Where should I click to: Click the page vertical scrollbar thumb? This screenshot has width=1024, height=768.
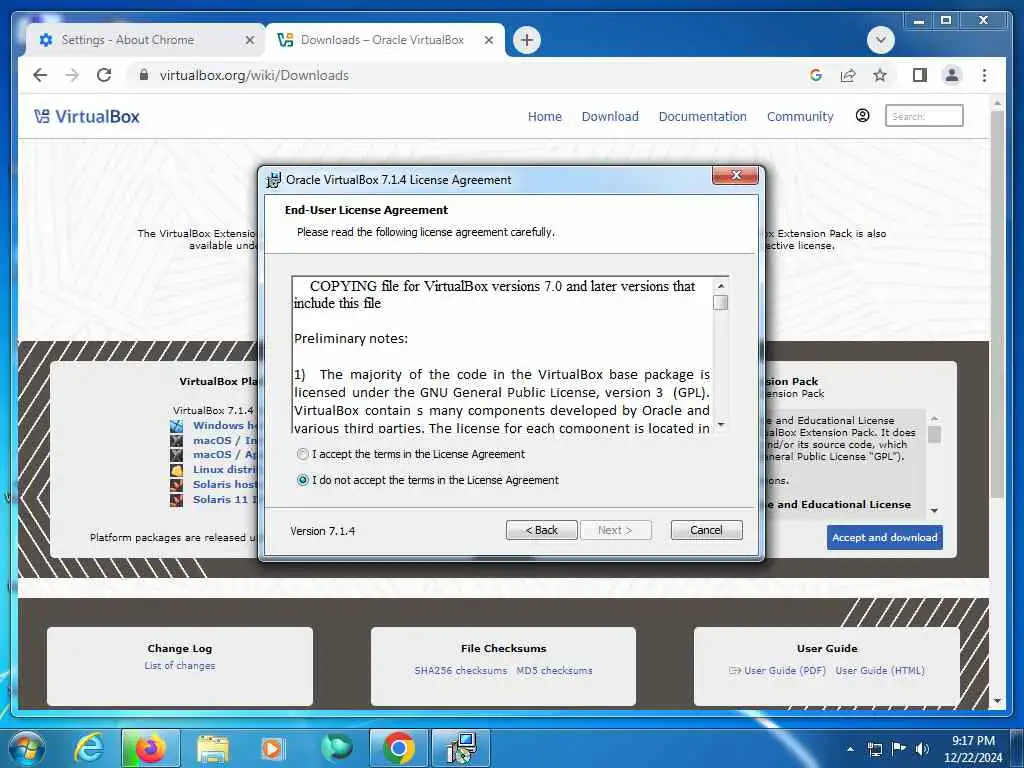click(997, 304)
